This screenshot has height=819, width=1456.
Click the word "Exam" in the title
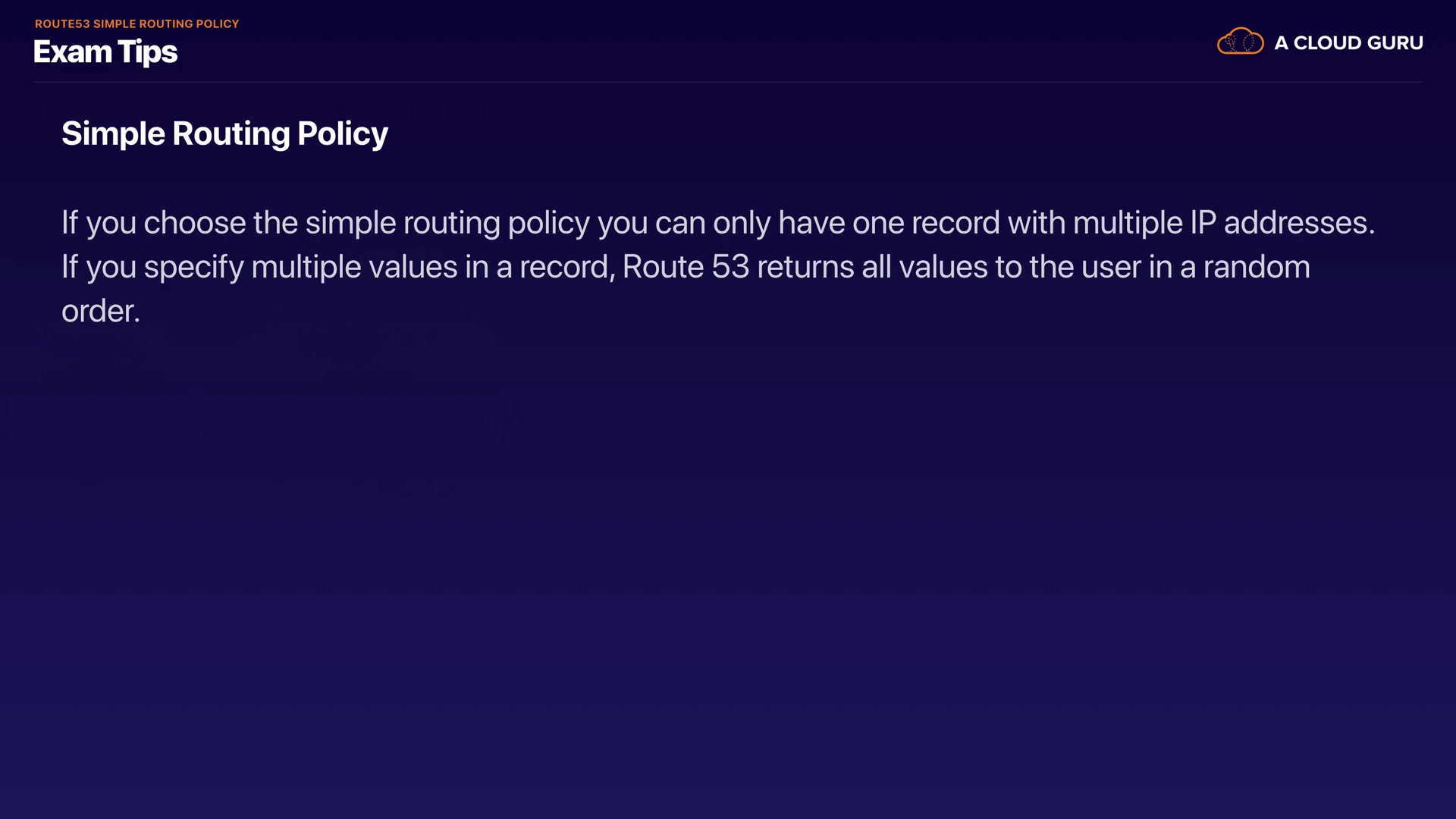pyautogui.click(x=73, y=52)
